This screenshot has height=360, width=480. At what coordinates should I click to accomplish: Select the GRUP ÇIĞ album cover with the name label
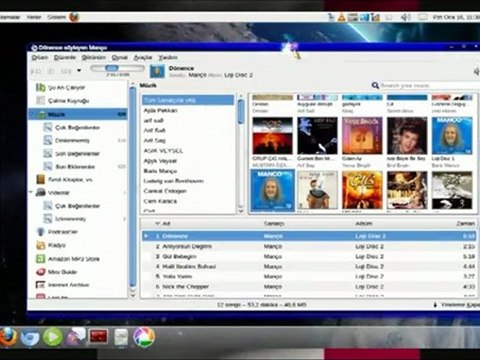pos(273,136)
